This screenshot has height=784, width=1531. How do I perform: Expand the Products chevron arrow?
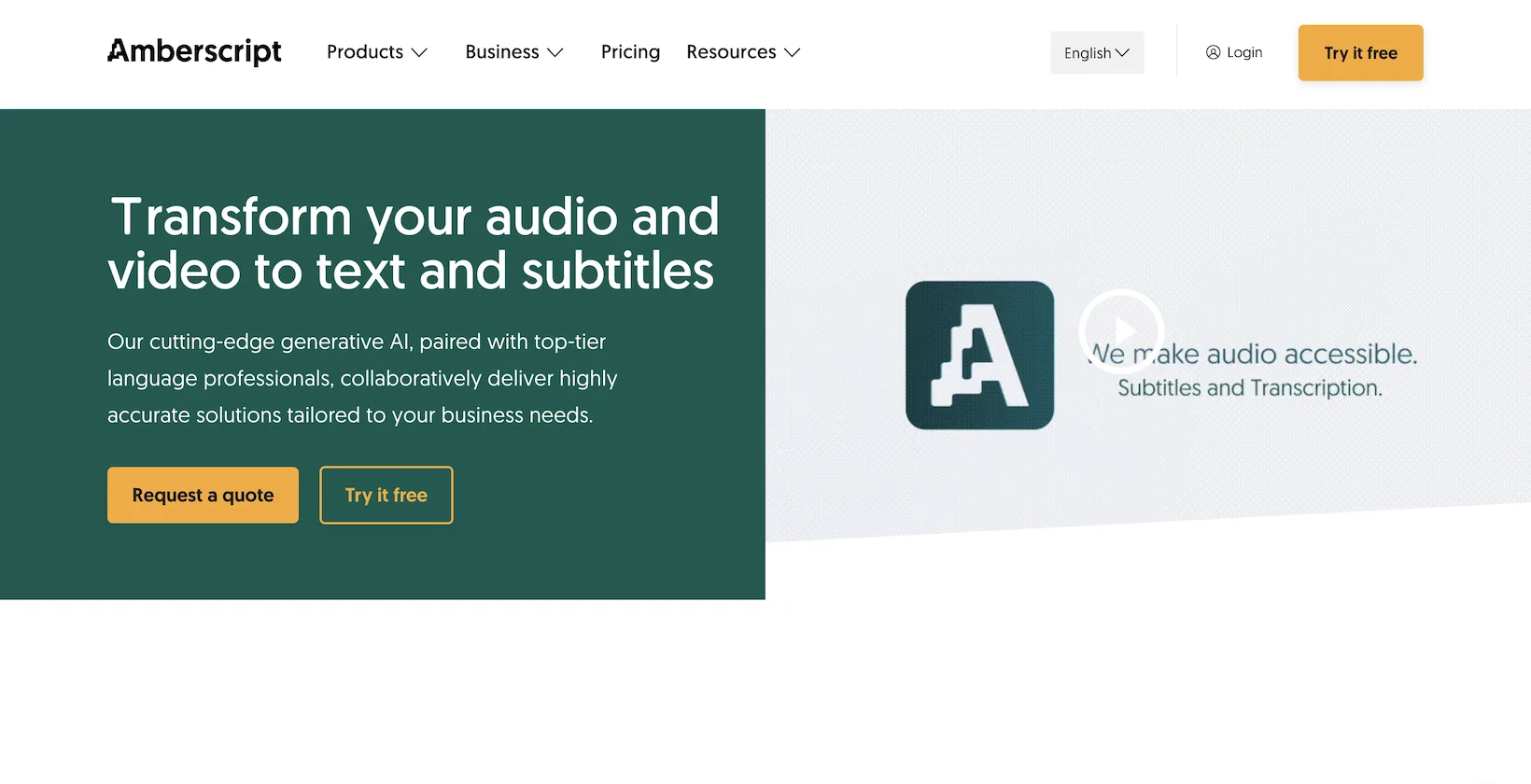tap(419, 53)
